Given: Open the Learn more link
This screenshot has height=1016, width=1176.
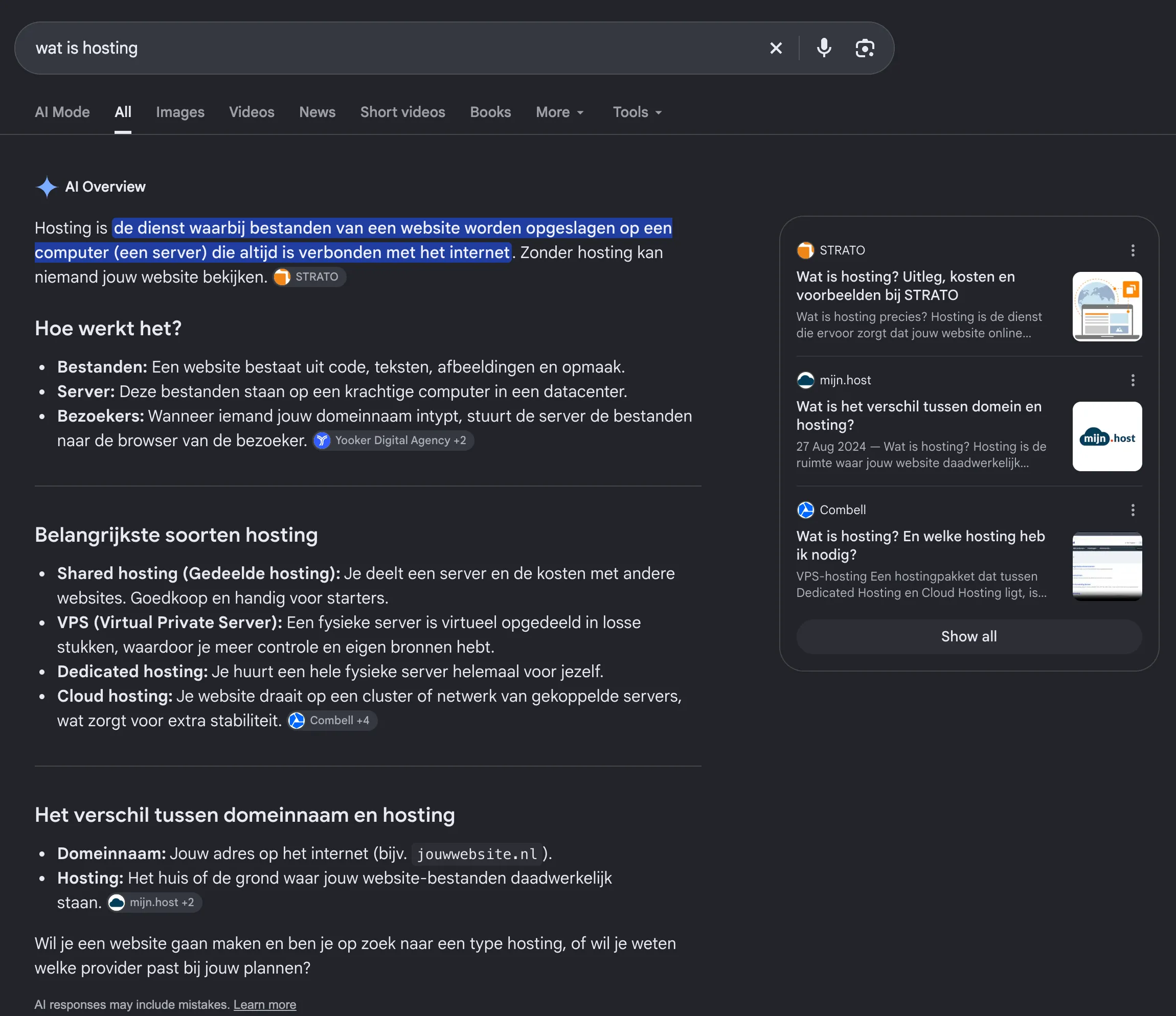Looking at the screenshot, I should point(264,1005).
